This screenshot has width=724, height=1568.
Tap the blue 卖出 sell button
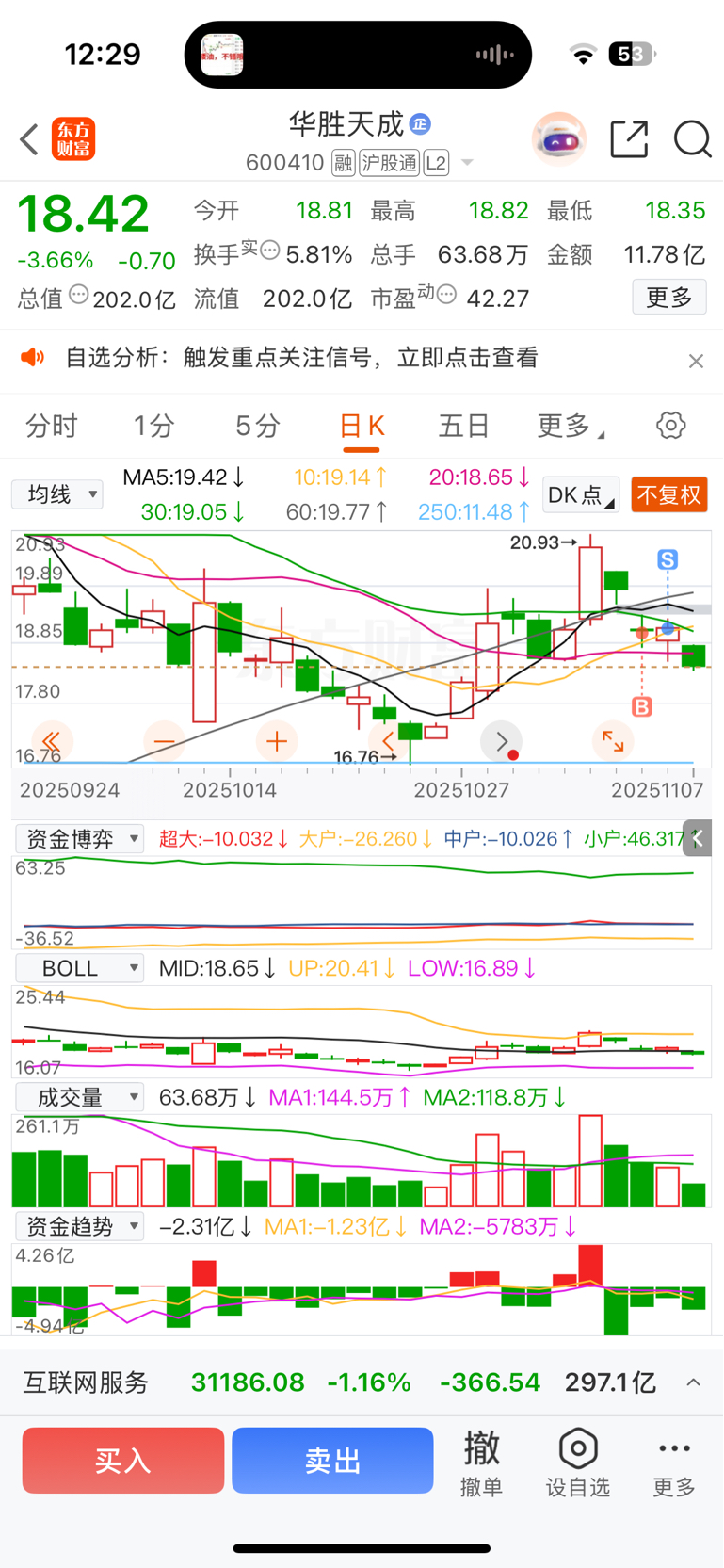click(332, 1461)
